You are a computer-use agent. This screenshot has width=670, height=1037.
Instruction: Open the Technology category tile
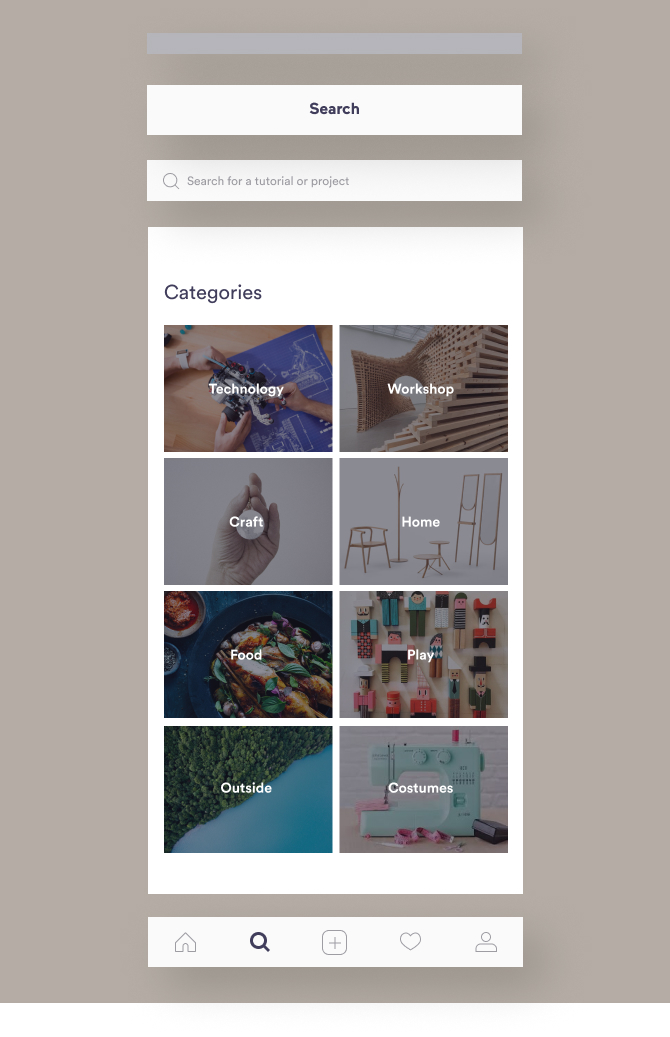click(x=248, y=388)
